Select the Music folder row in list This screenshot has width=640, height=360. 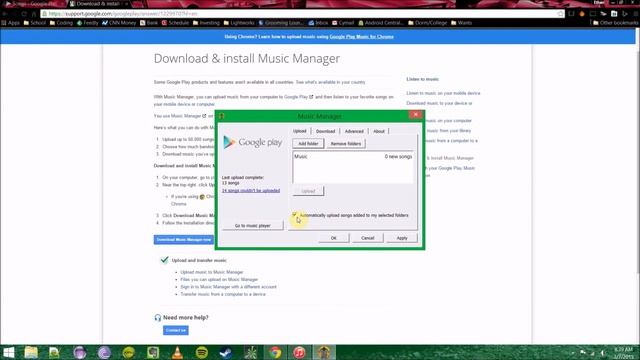tap(353, 157)
